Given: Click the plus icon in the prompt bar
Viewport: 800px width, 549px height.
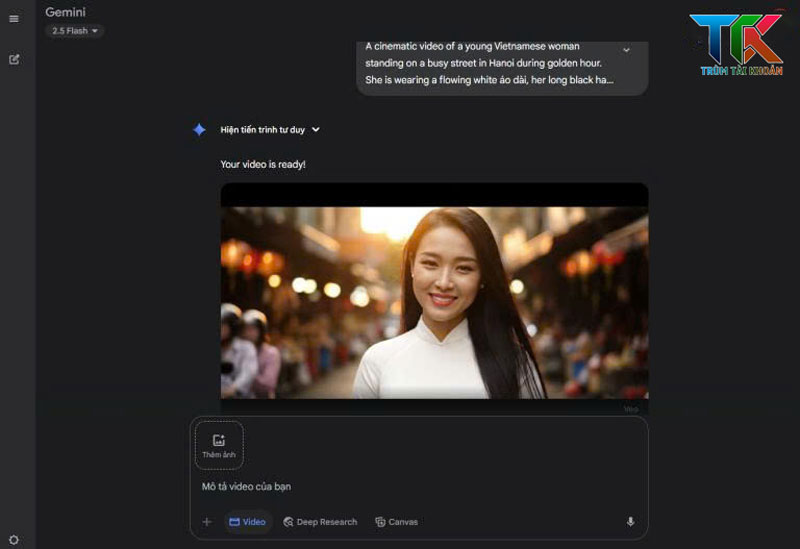Looking at the screenshot, I should (207, 522).
